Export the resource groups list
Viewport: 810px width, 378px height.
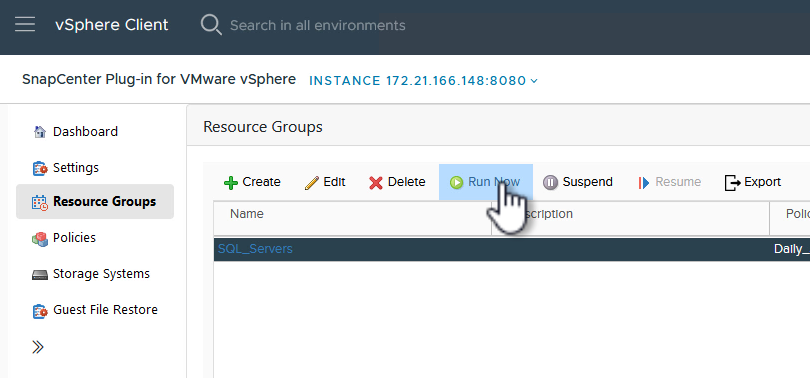click(753, 182)
